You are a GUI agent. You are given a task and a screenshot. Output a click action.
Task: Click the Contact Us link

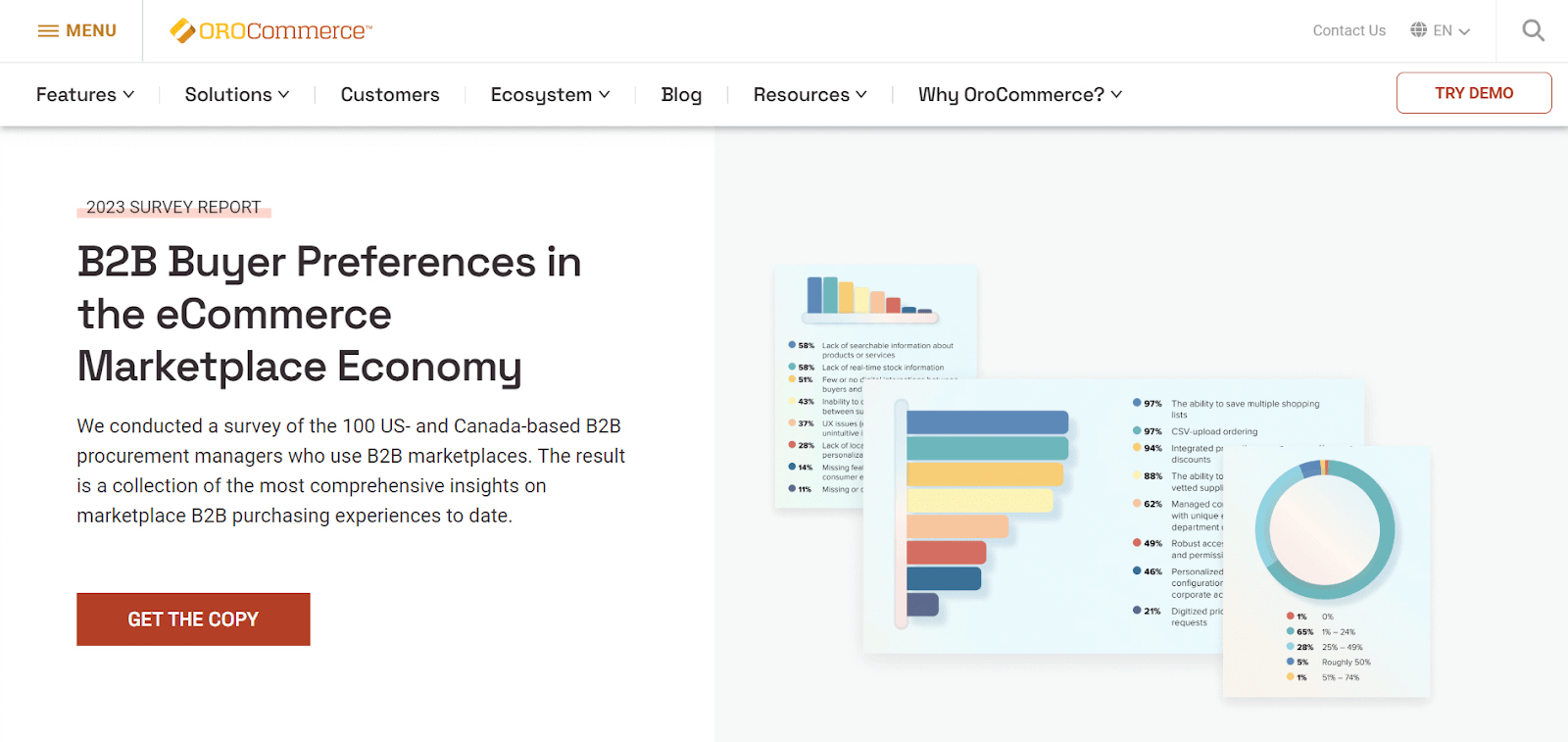tap(1348, 30)
